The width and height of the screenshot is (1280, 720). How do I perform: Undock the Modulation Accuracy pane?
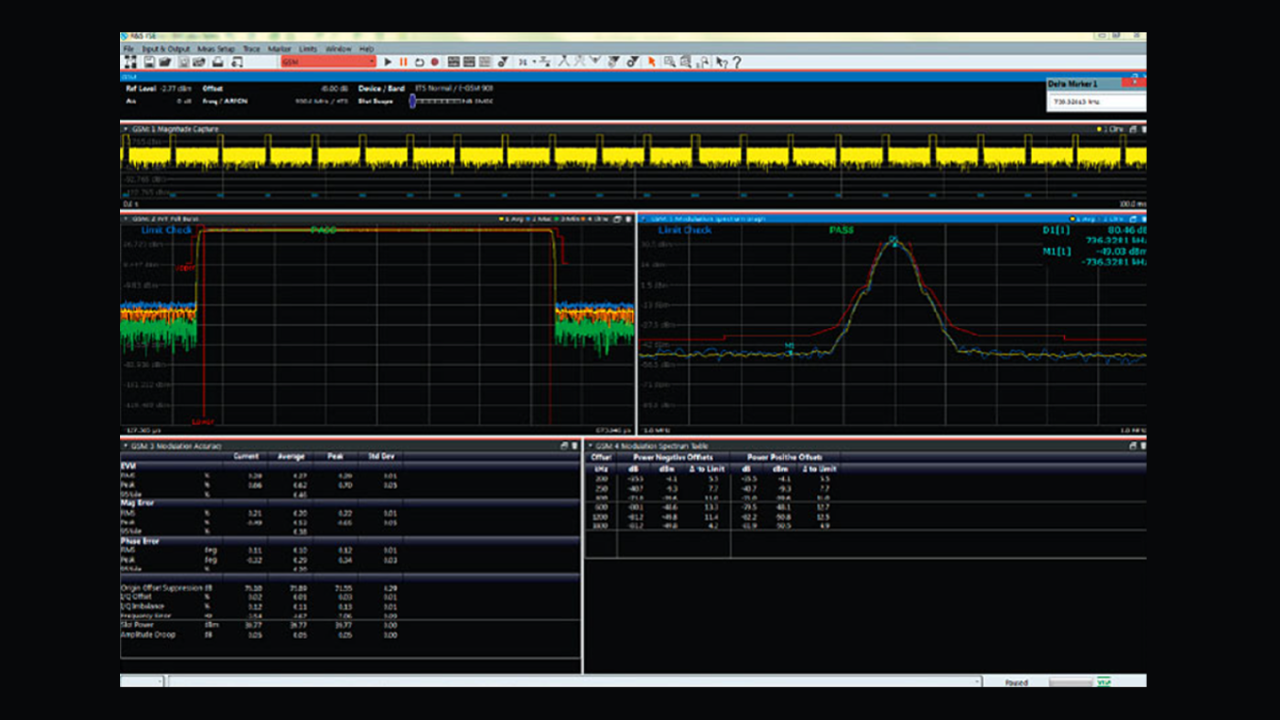(x=565, y=446)
